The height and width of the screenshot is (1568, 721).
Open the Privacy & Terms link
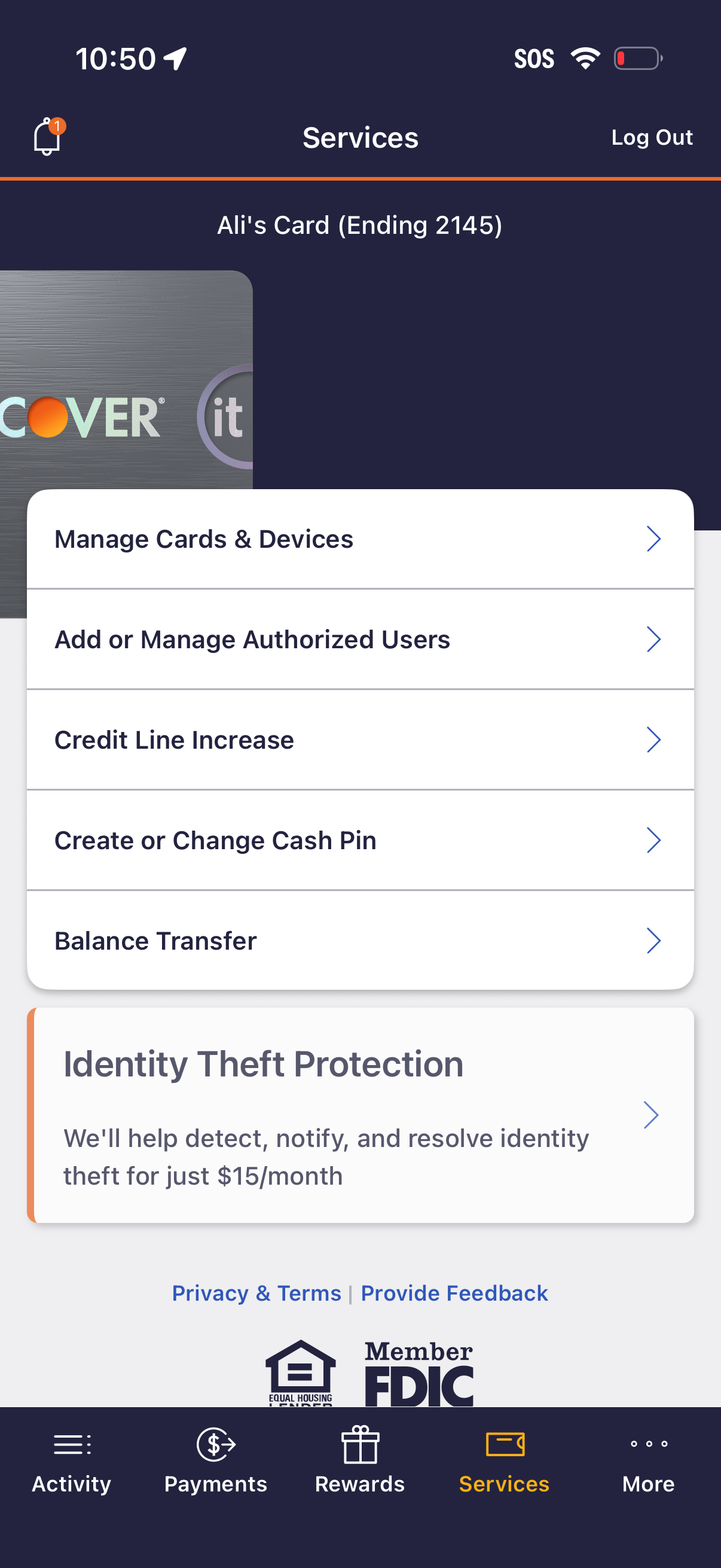(256, 1293)
